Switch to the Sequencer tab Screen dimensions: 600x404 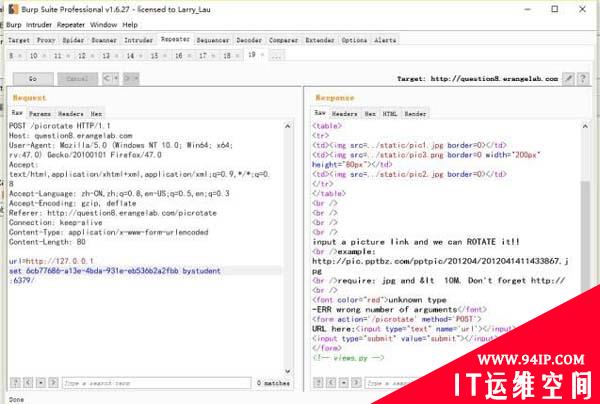point(213,40)
